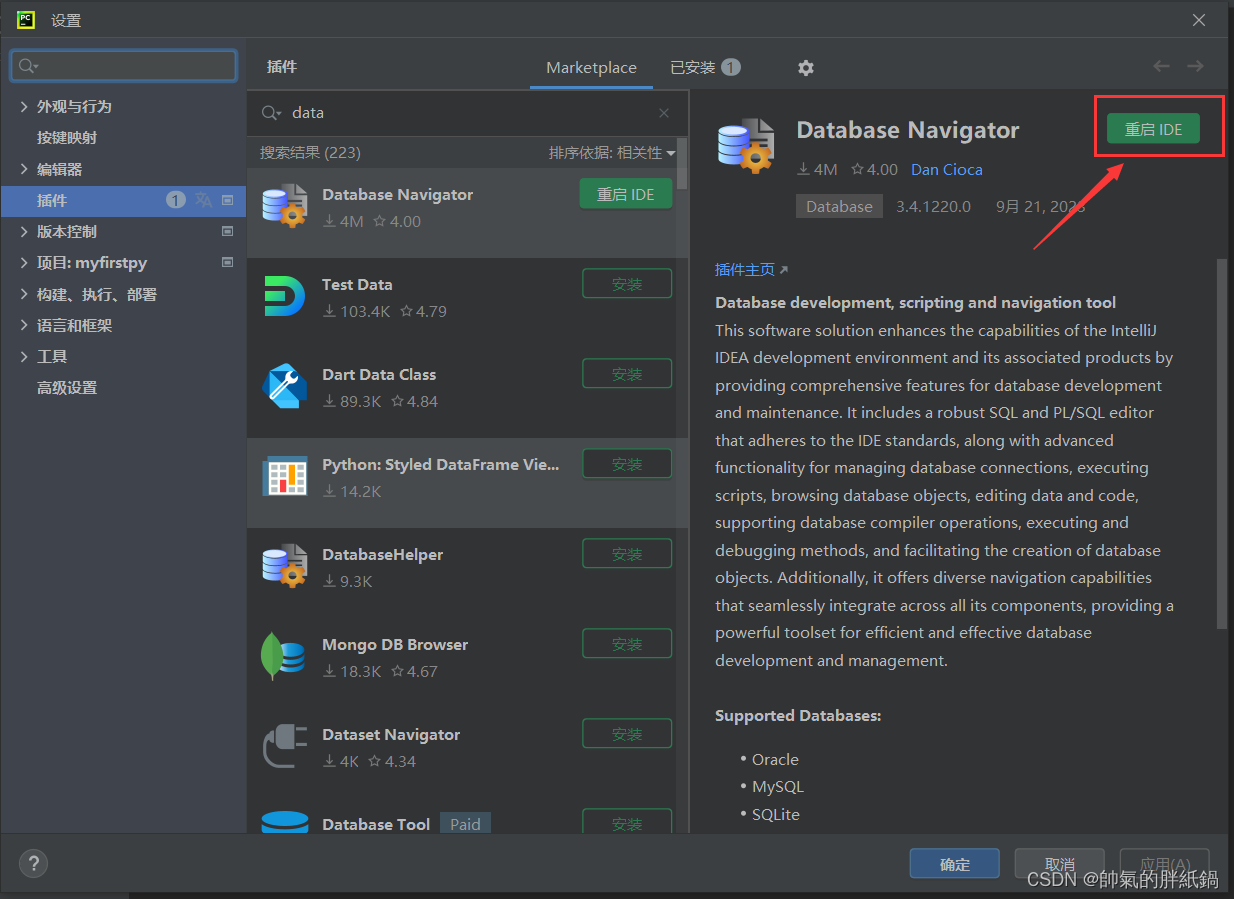1234x899 pixels.
Task: Click the project-level icon on plugins row
Action: coord(227,200)
